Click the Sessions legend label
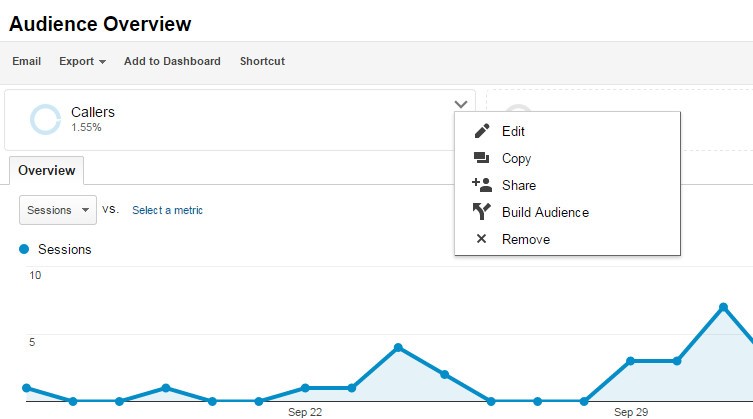 (65, 249)
